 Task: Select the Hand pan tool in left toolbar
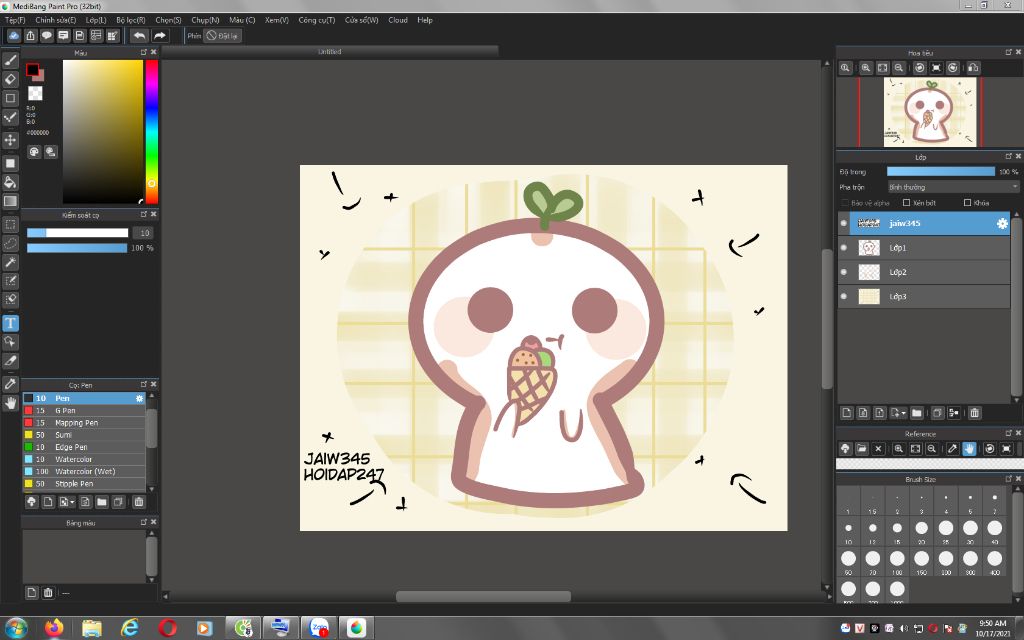pos(10,403)
